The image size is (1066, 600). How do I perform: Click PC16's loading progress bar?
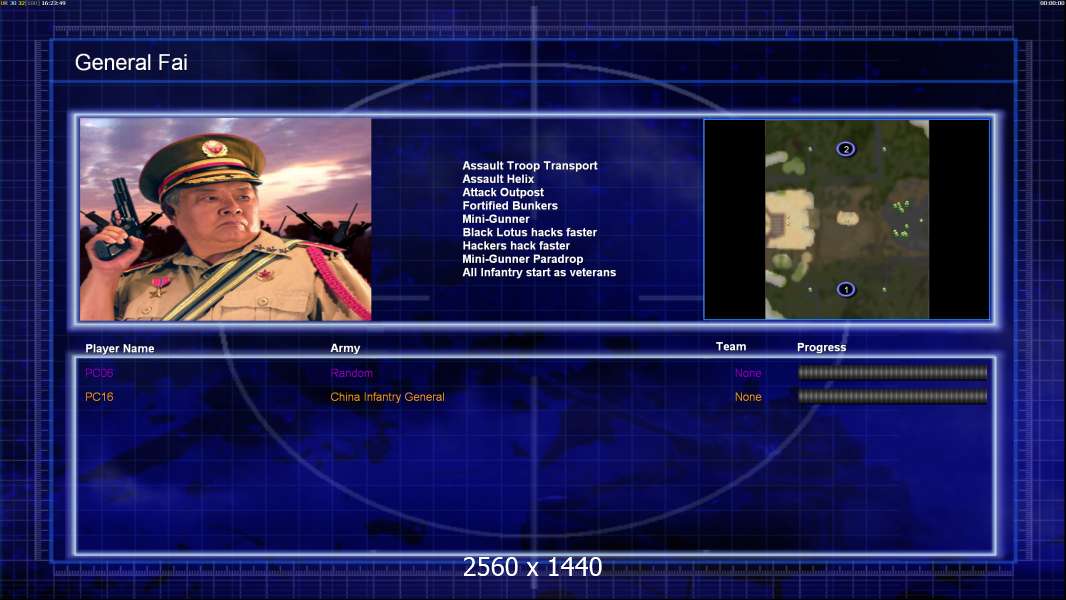coord(892,396)
